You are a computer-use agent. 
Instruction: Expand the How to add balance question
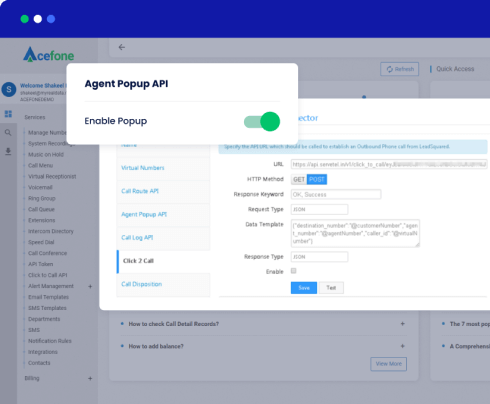(403, 346)
